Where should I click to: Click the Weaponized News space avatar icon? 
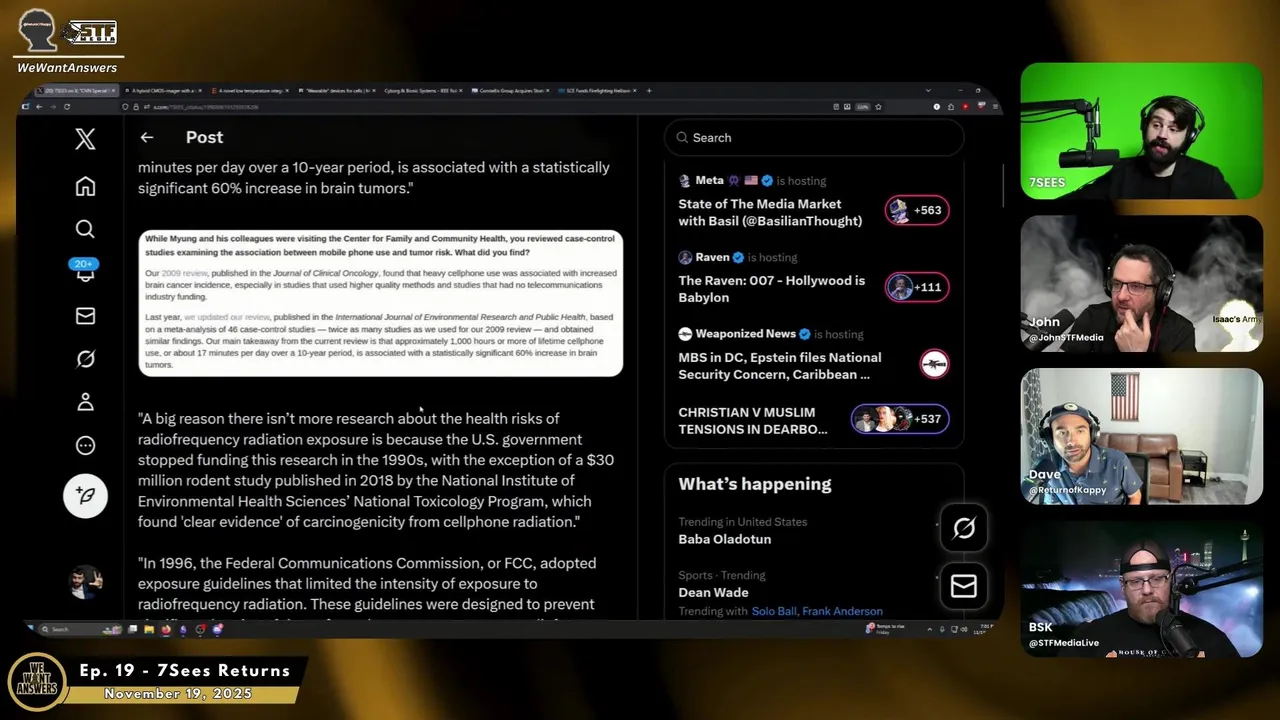[x=934, y=364]
